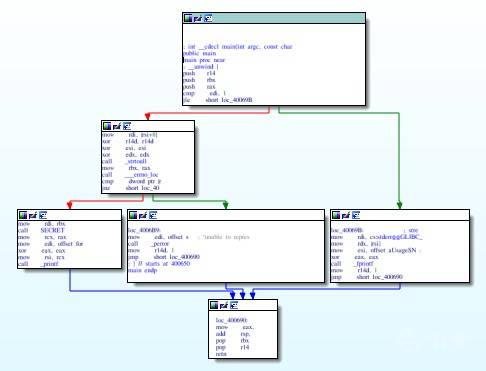The width and height of the screenshot is (486, 371).
Task: Click the 'call _perror' instruction
Action: point(148,244)
